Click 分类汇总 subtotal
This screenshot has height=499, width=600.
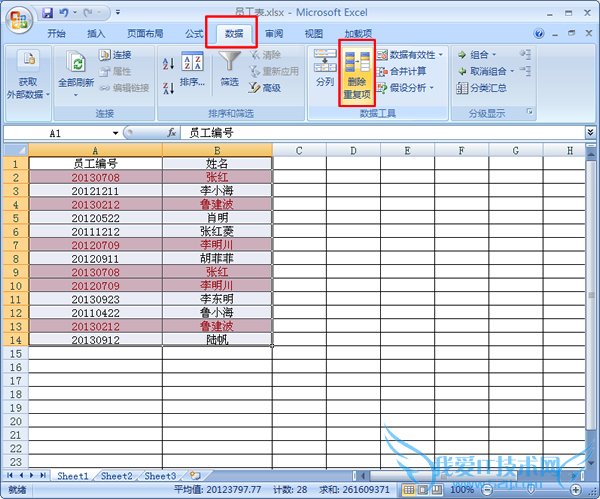click(x=481, y=88)
